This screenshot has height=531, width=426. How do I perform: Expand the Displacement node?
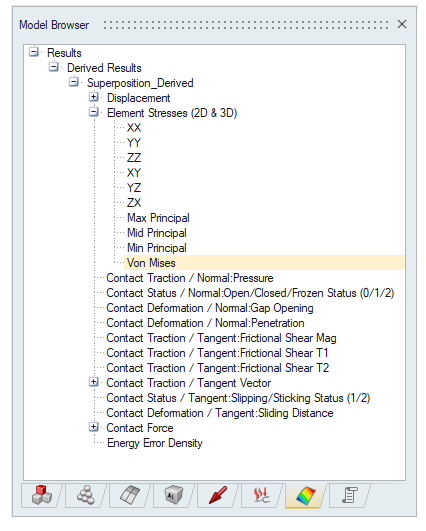coord(93,97)
